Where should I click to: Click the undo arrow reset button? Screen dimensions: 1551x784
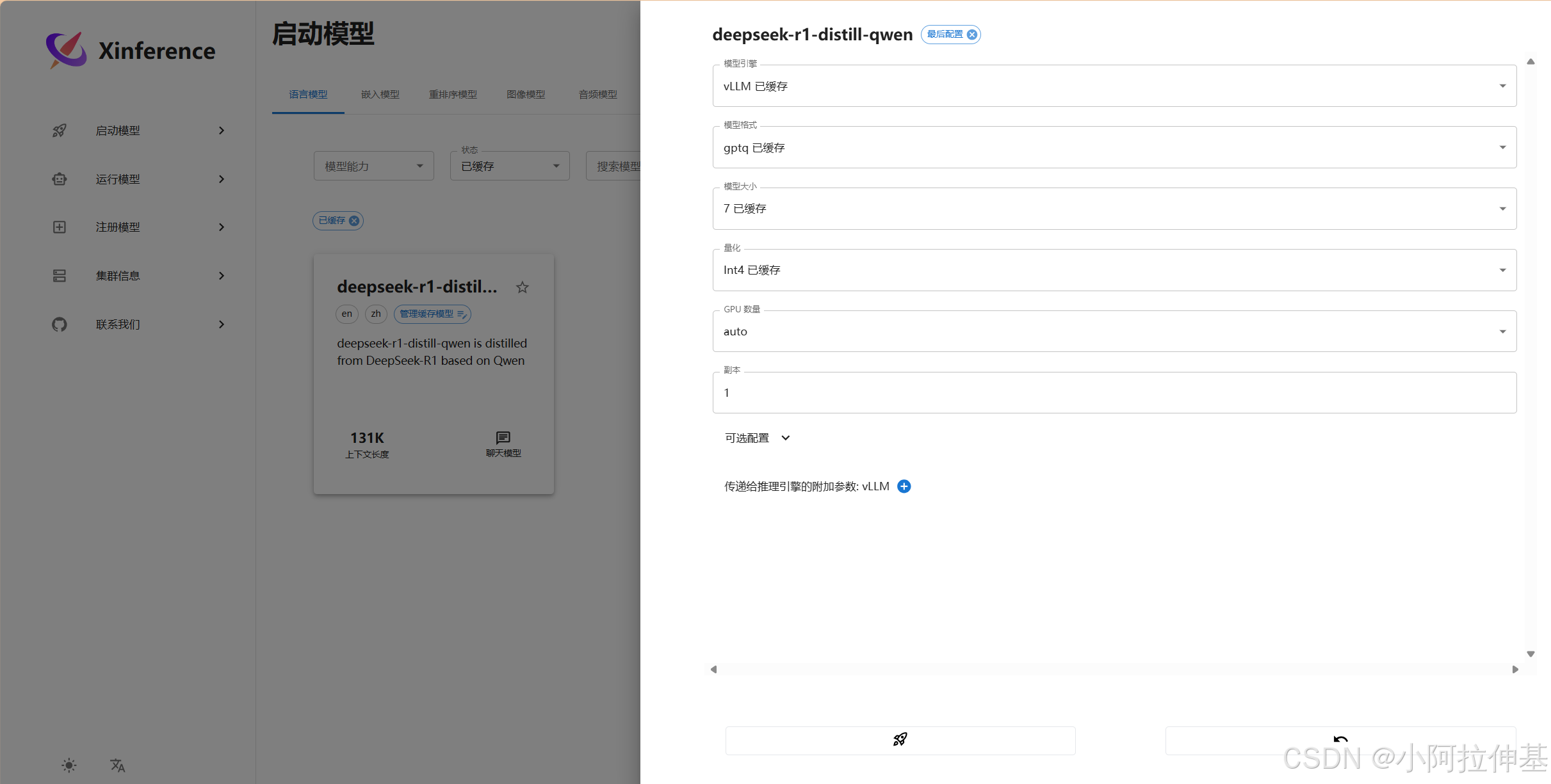pyautogui.click(x=1340, y=740)
